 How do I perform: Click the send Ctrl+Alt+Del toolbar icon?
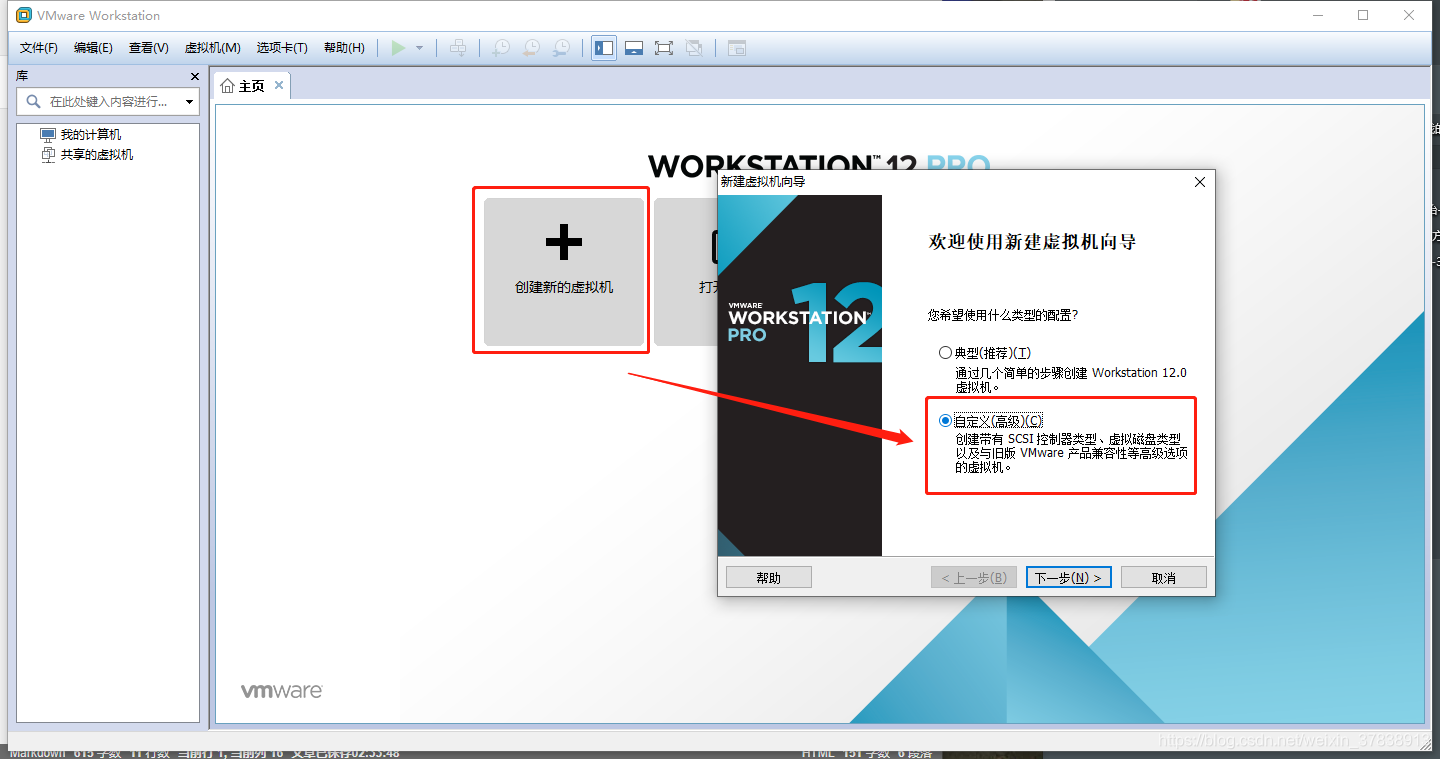(458, 48)
